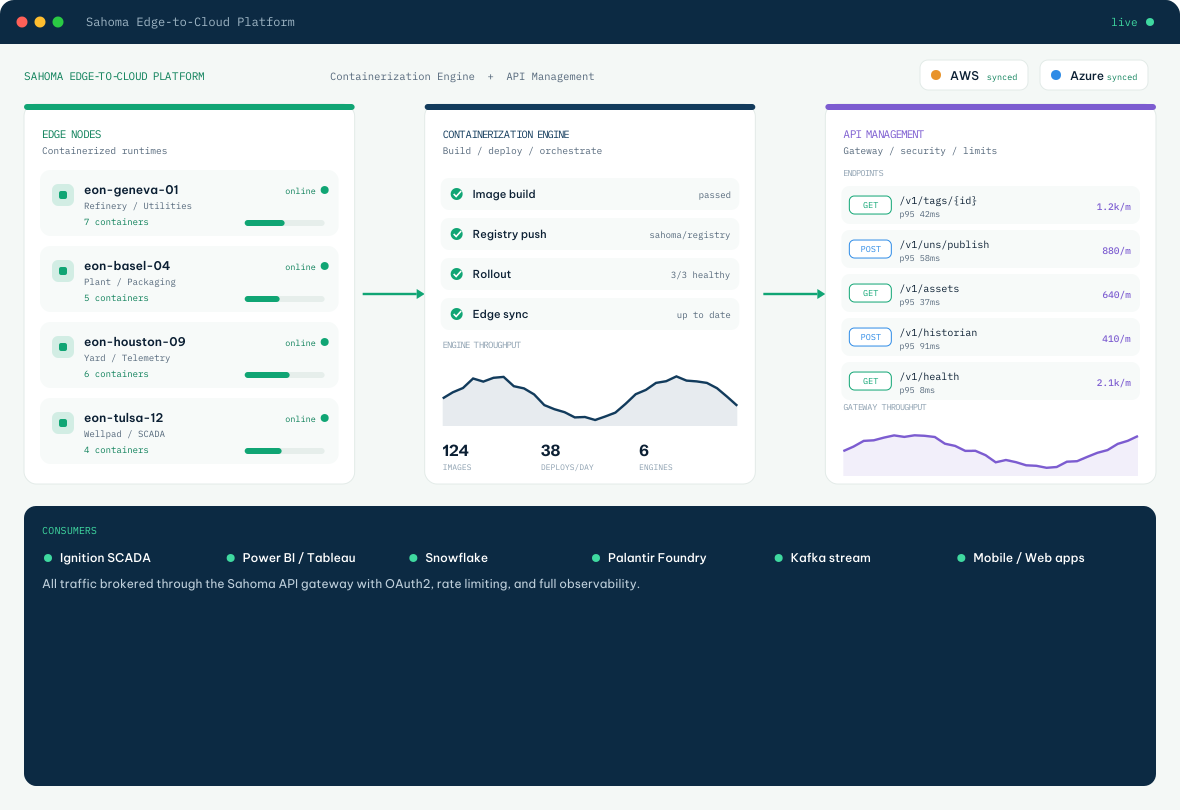Click the Image build row label

(x=503, y=194)
